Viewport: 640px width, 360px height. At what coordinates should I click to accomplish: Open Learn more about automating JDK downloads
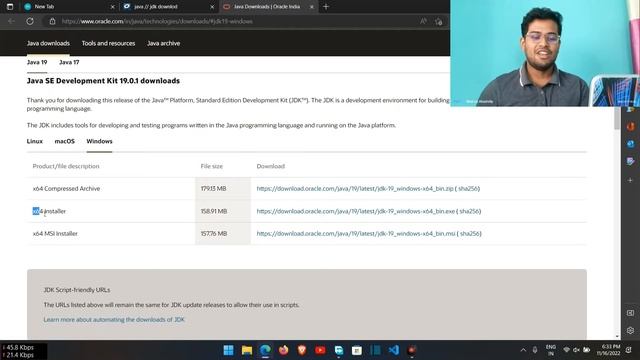click(x=114, y=320)
